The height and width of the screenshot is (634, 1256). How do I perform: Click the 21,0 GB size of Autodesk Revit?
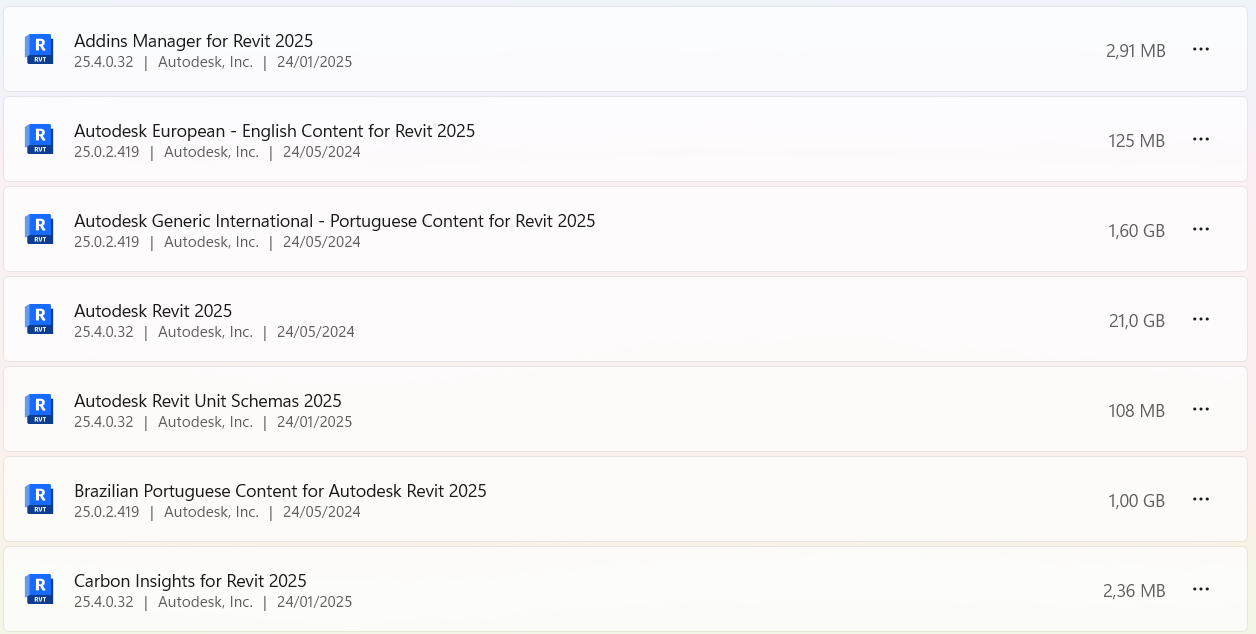[x=1136, y=321]
